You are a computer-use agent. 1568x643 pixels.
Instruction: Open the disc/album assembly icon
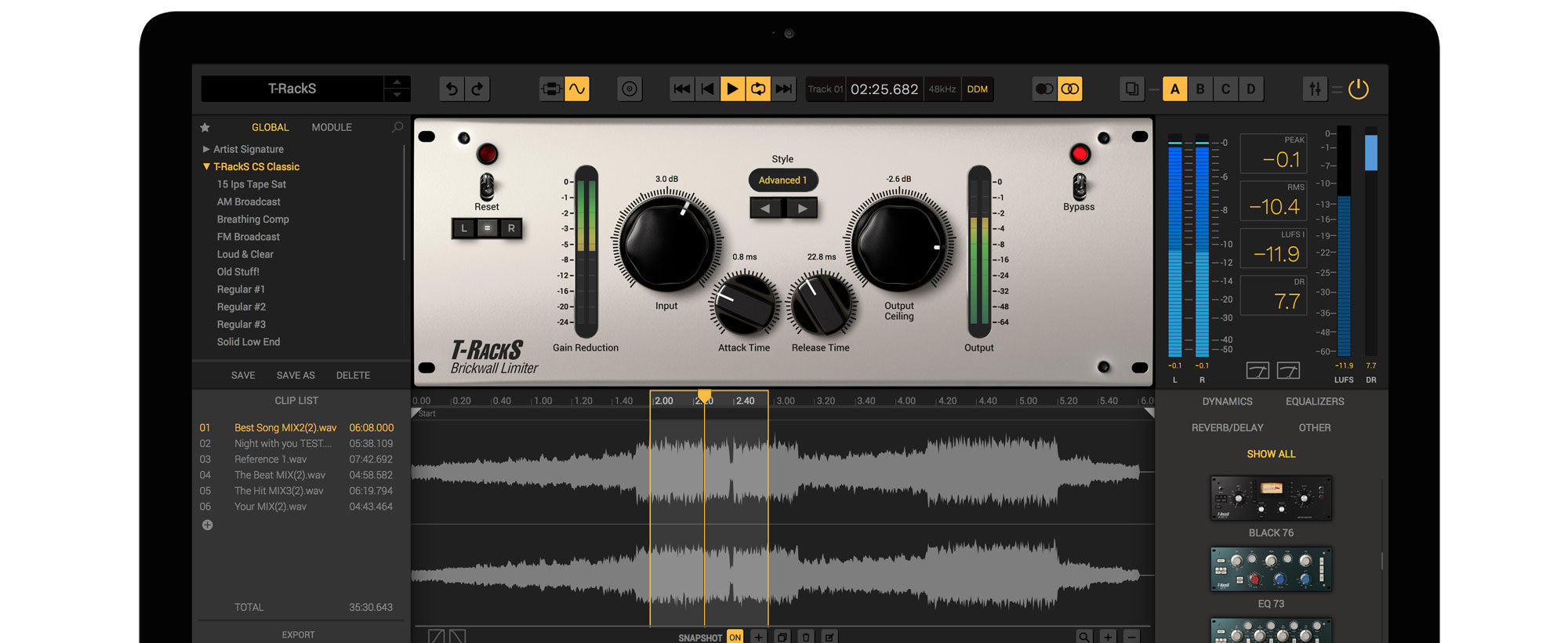coord(630,89)
